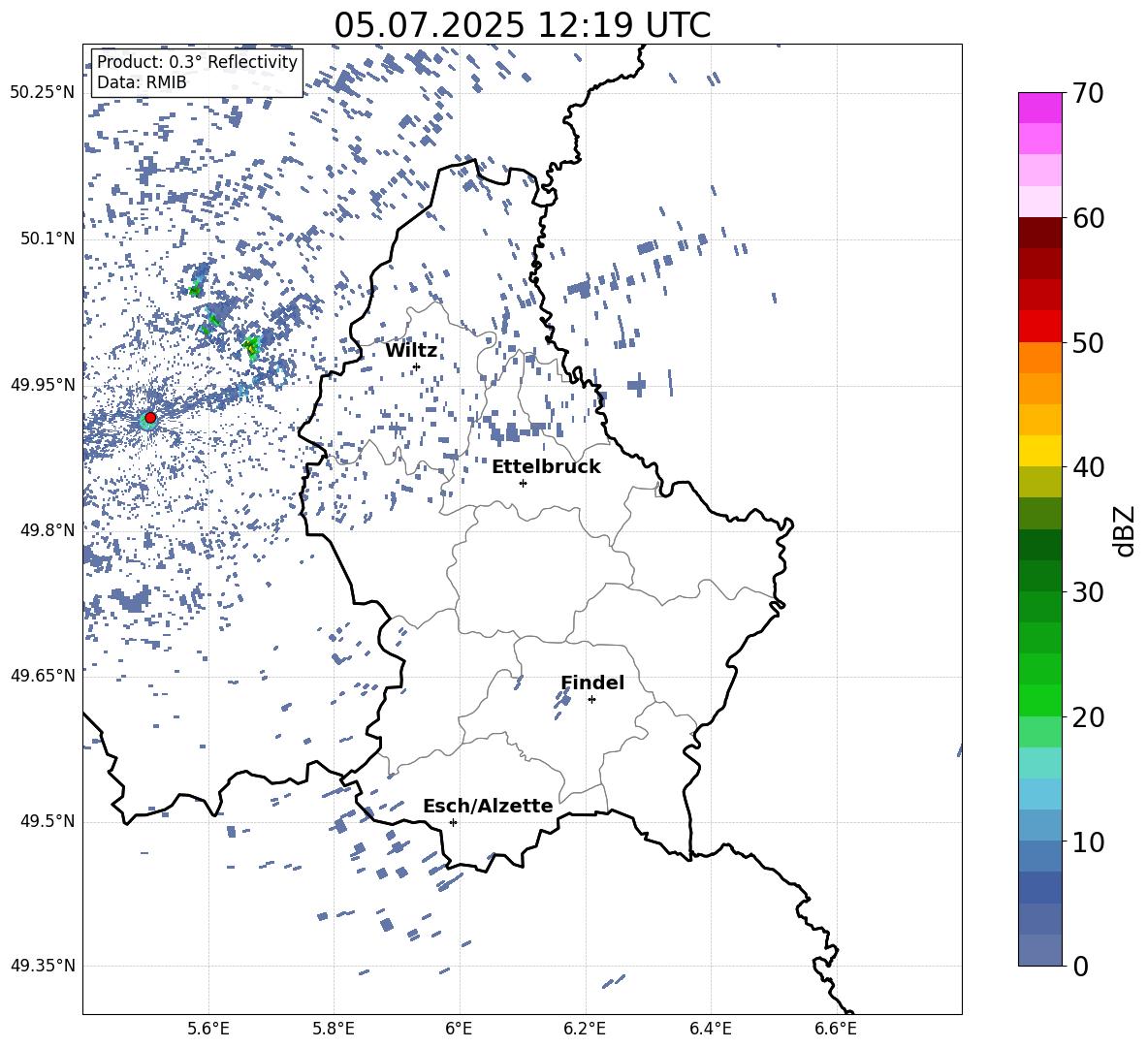The width and height of the screenshot is (1148, 1048).
Task: Click the bright green colorbar segment at 20 dBZ
Action: (x=1040, y=700)
